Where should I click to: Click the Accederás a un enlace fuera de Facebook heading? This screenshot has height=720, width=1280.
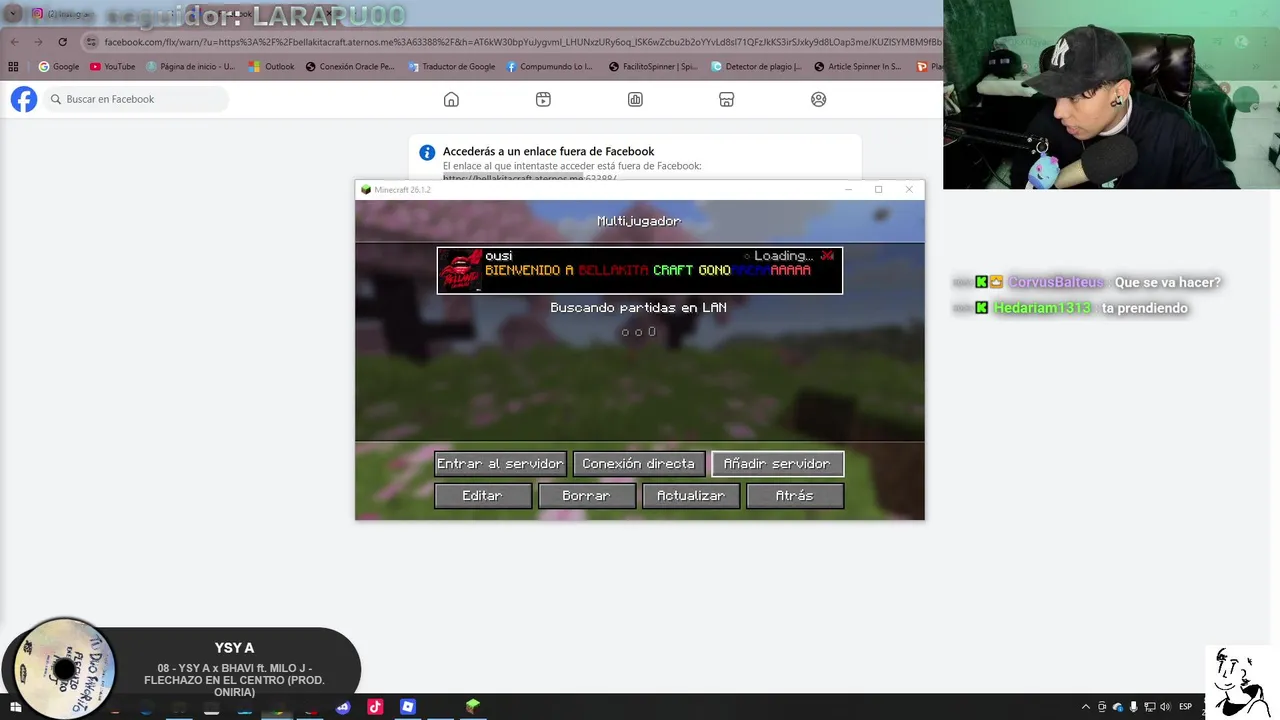coord(548,151)
